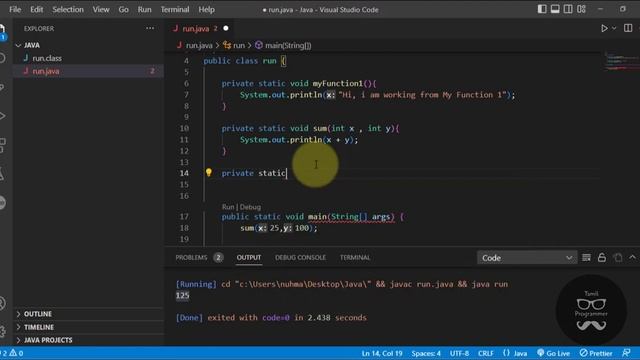Switch to Debug Console tab
Image resolution: width=640 pixels, height=360 pixels.
point(300,258)
